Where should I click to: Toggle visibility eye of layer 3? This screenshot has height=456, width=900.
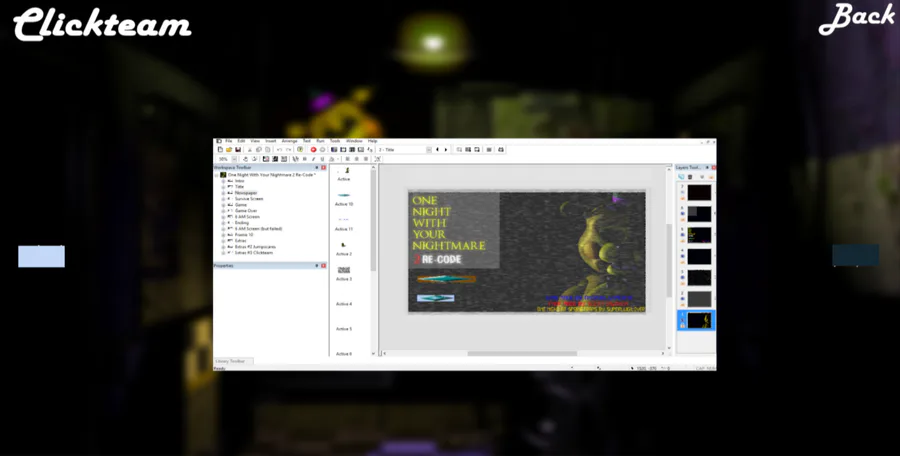pyautogui.click(x=682, y=277)
